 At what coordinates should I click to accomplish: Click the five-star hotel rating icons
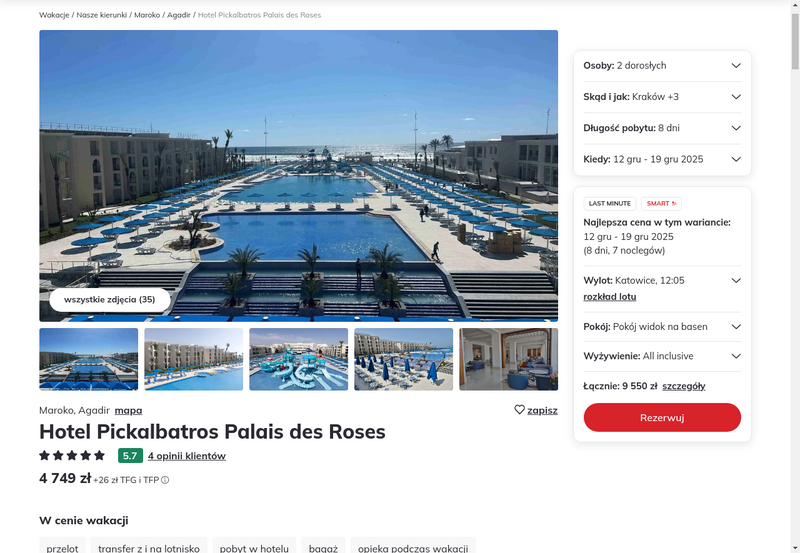(x=72, y=455)
